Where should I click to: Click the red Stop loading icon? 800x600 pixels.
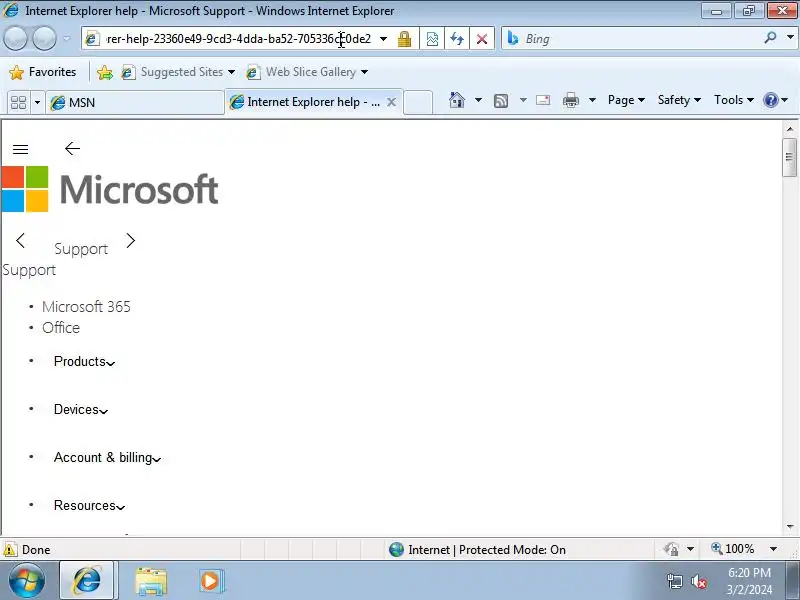[x=481, y=39]
